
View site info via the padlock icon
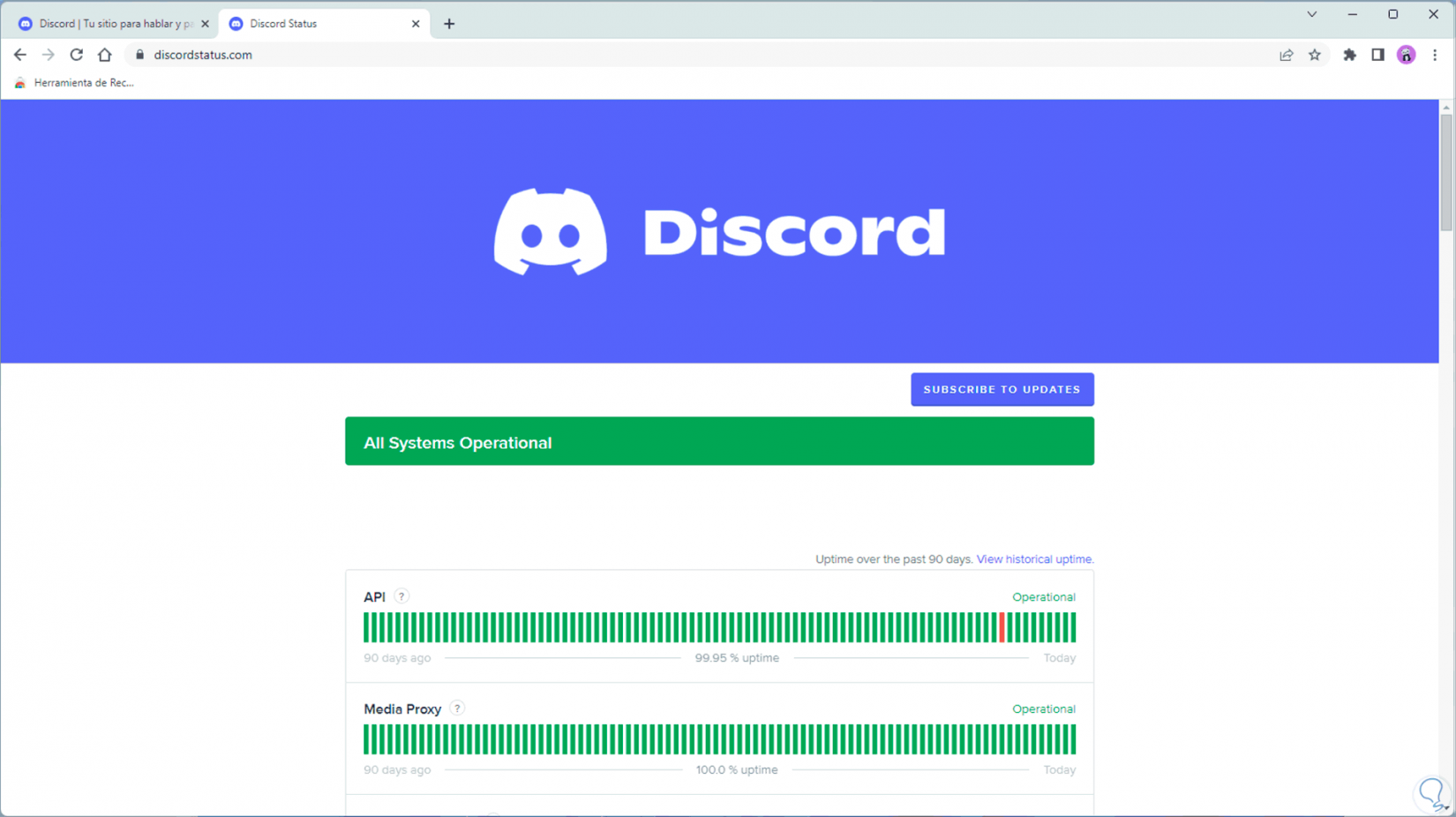(x=139, y=55)
